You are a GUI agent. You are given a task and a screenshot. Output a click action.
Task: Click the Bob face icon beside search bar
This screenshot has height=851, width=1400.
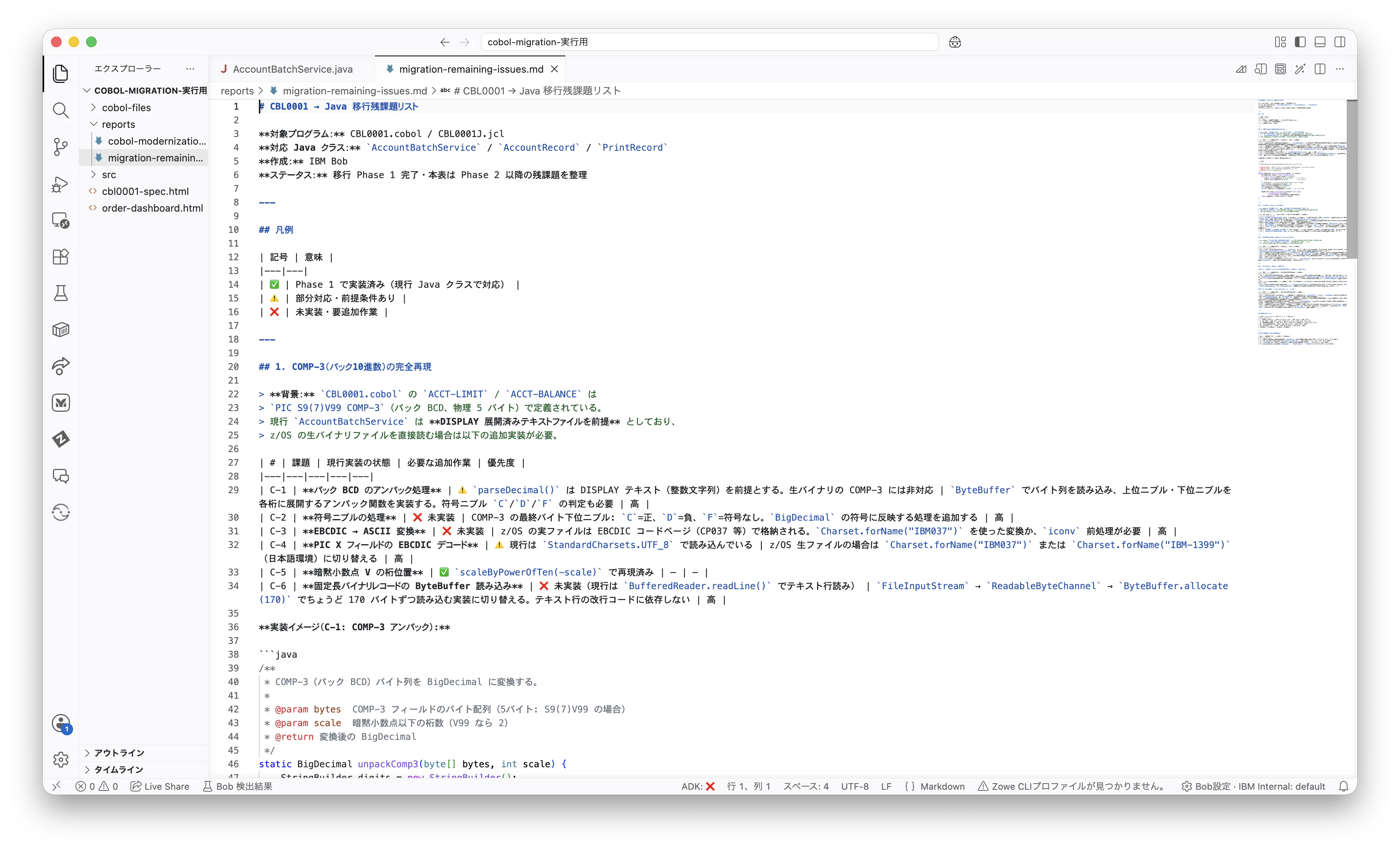[955, 42]
